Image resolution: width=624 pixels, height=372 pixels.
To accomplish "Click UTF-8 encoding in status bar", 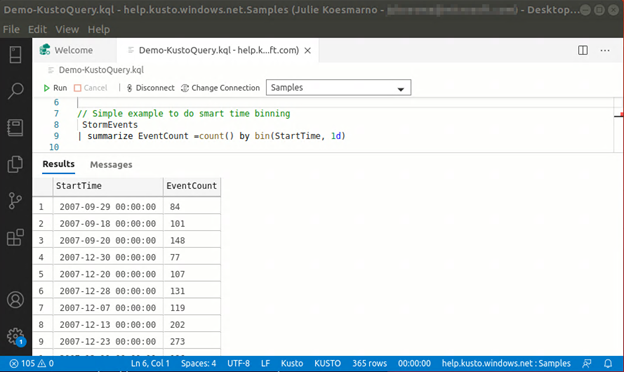I will (x=238, y=363).
